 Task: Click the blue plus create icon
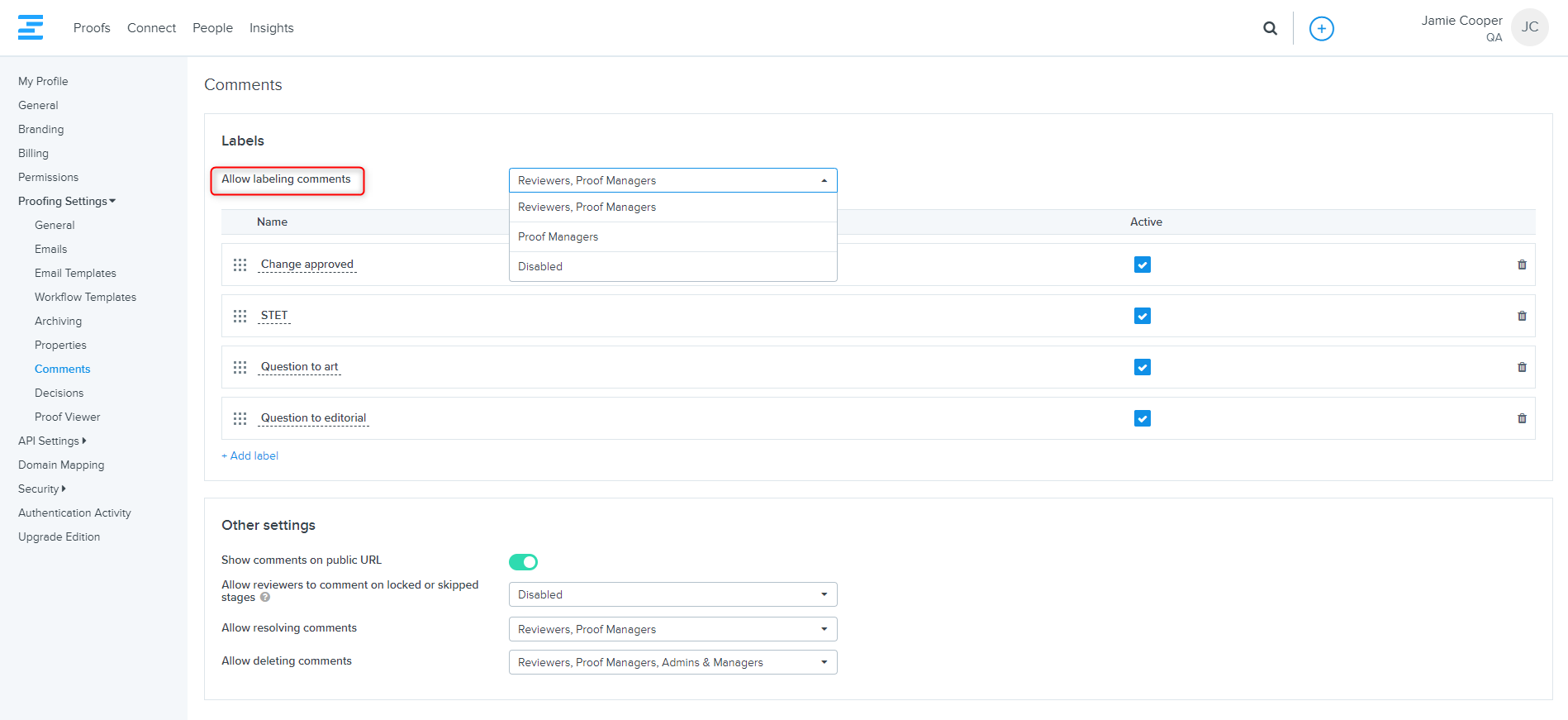coord(1321,29)
